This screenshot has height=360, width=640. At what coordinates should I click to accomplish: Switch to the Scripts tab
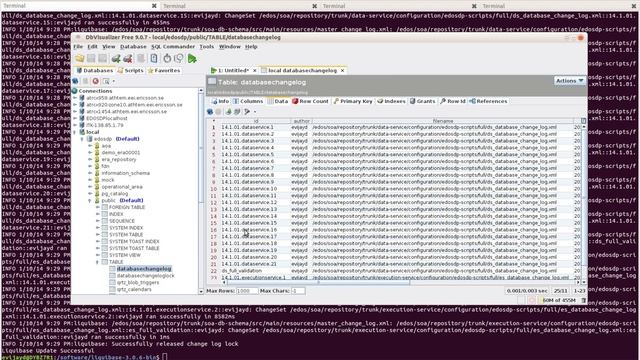pyautogui.click(x=130, y=71)
